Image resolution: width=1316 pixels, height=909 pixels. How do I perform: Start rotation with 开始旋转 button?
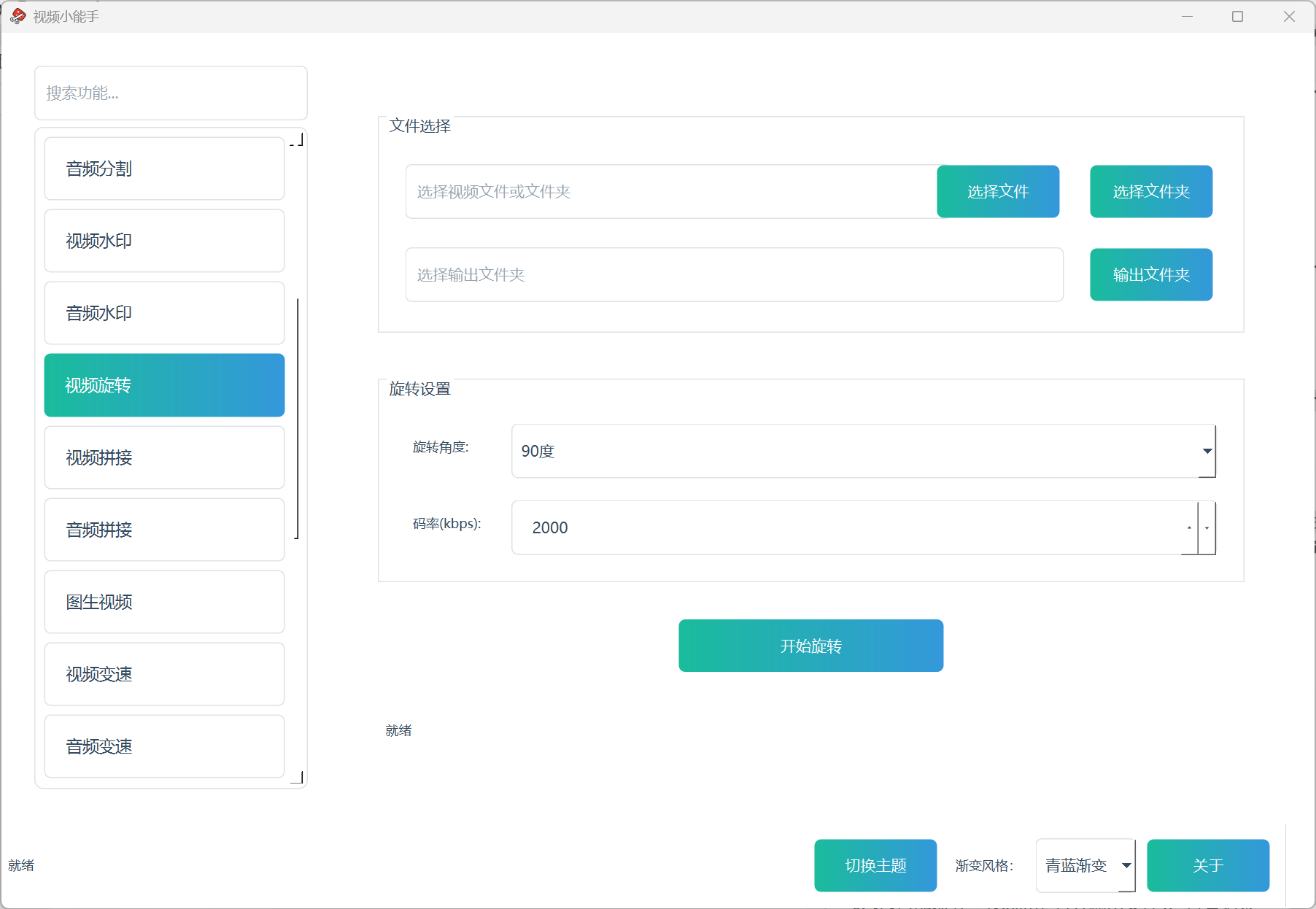[810, 646]
